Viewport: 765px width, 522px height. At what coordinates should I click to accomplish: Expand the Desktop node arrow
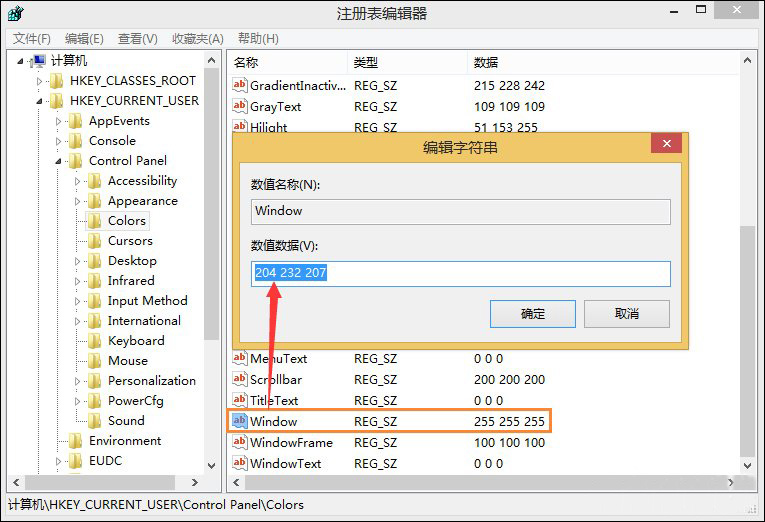click(78, 261)
